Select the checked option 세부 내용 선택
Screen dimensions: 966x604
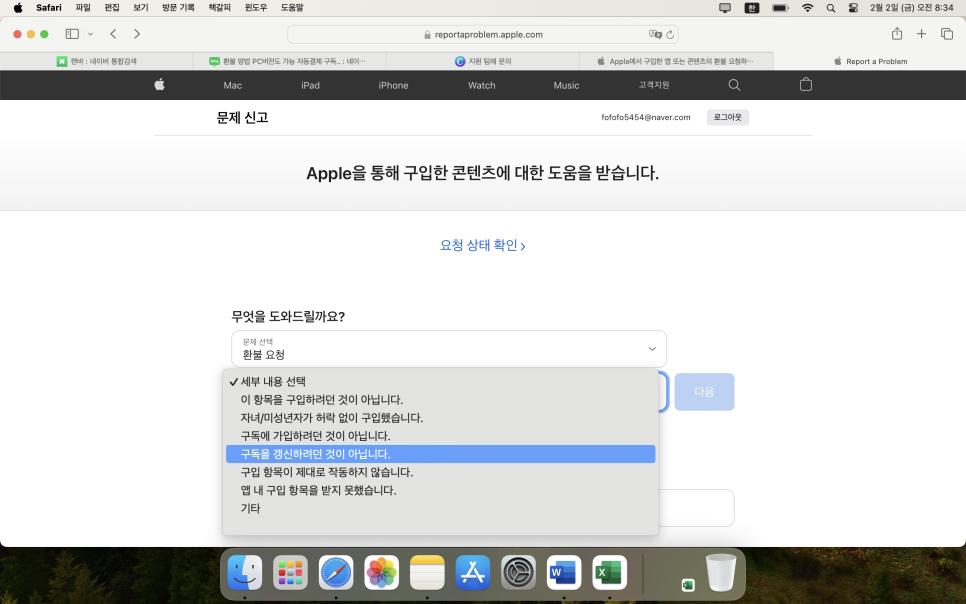coord(440,382)
